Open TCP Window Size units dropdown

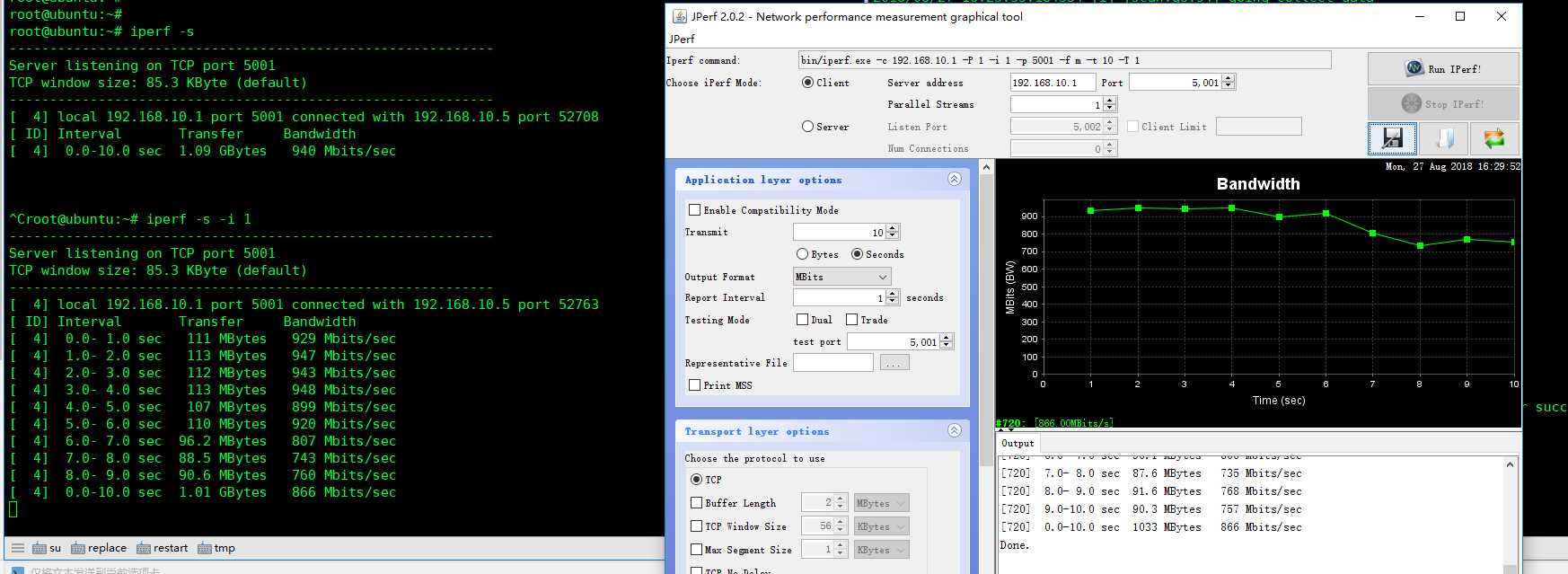click(x=881, y=526)
